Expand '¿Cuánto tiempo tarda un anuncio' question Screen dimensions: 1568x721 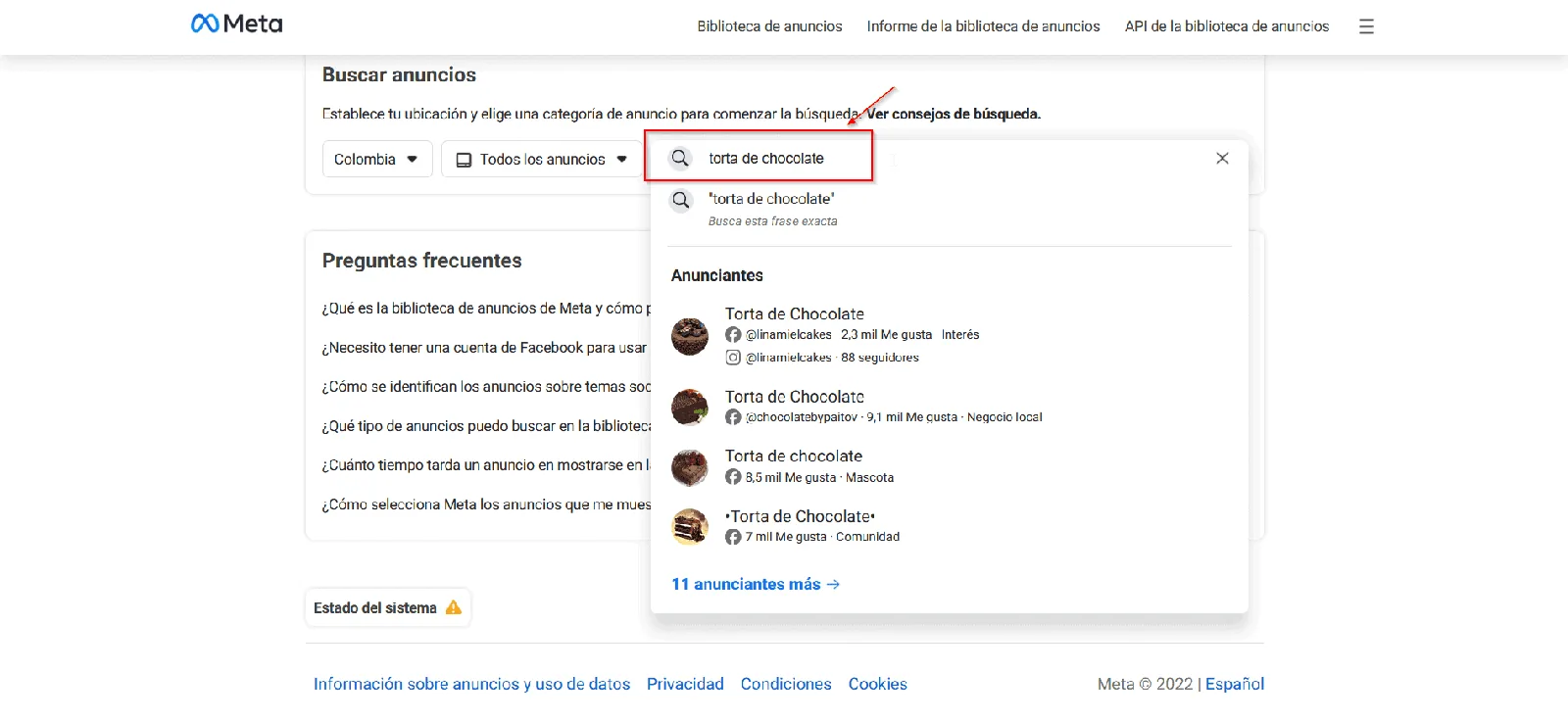pos(486,465)
